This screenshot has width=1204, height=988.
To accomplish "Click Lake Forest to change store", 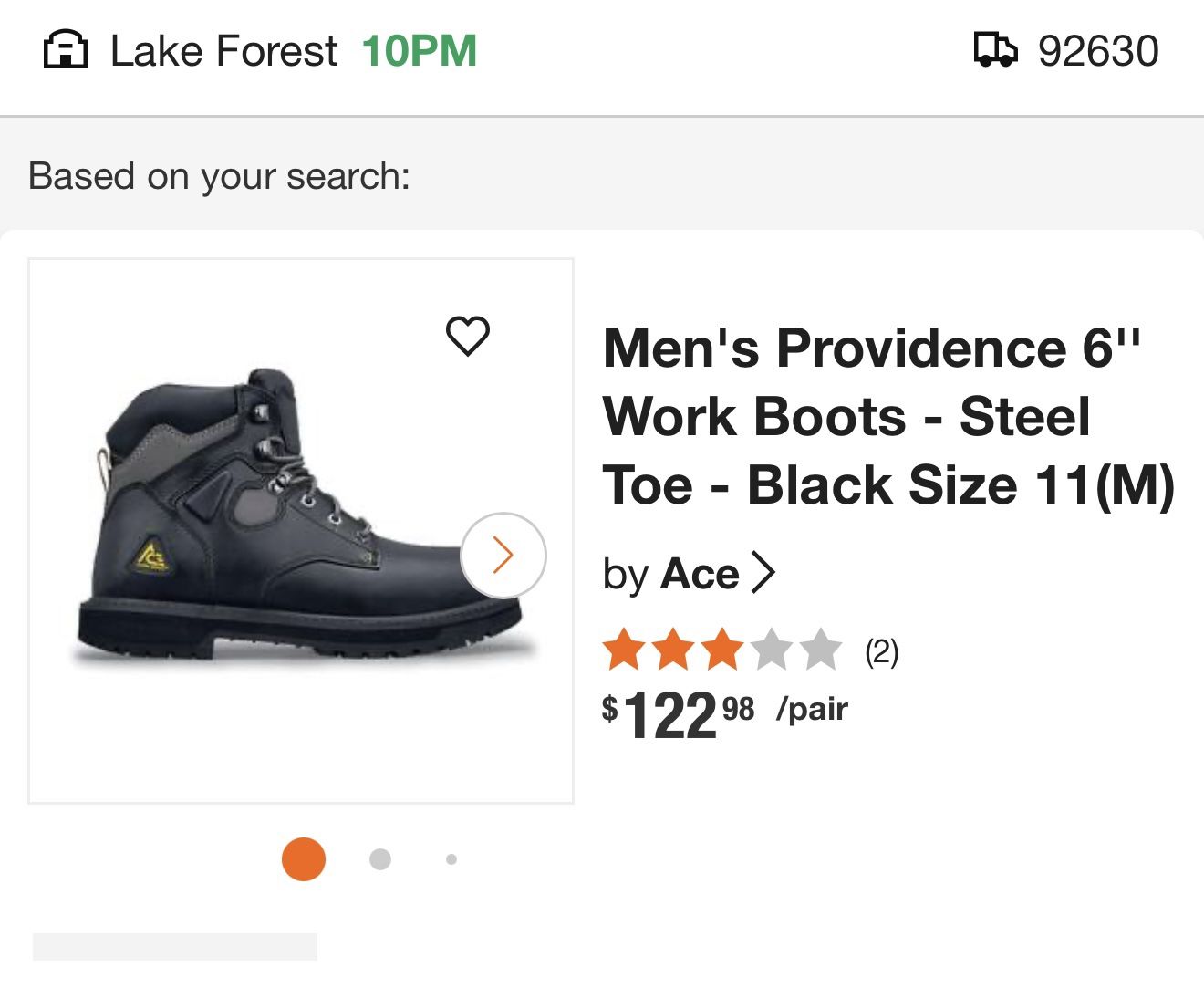I will 222,51.
